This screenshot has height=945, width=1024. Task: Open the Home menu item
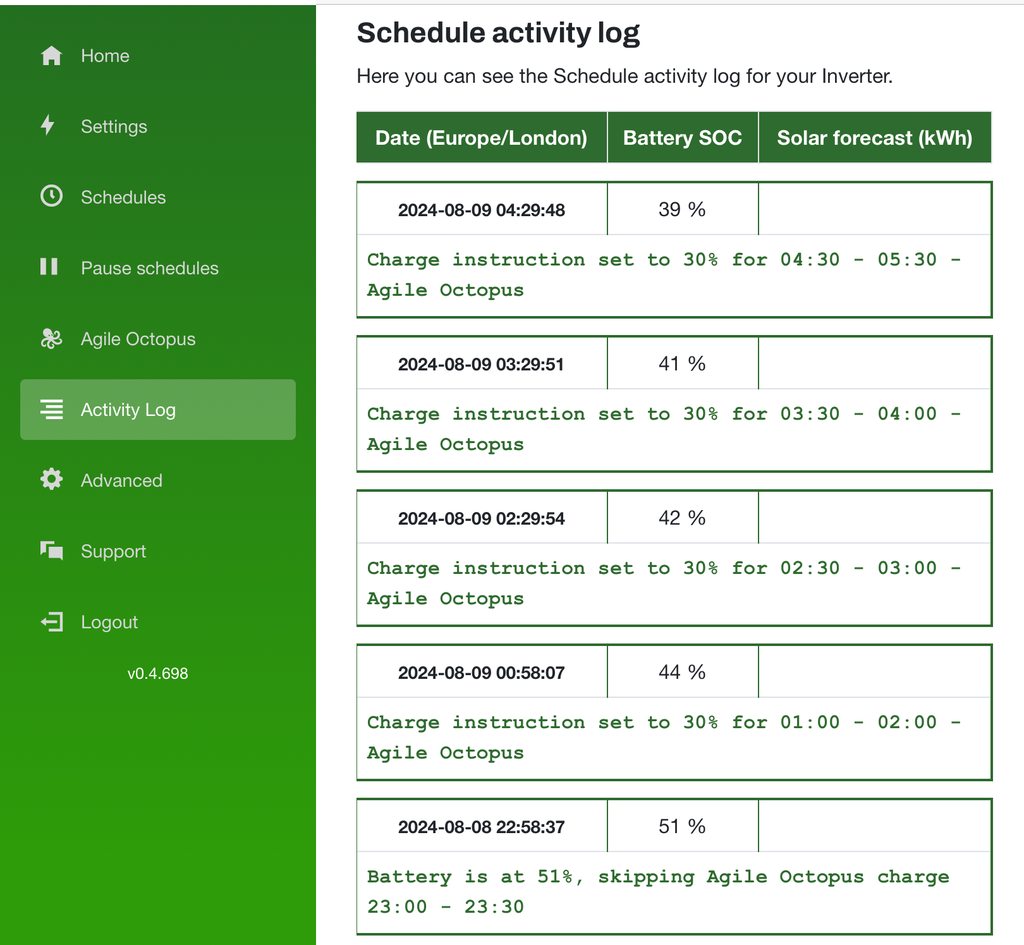(105, 56)
